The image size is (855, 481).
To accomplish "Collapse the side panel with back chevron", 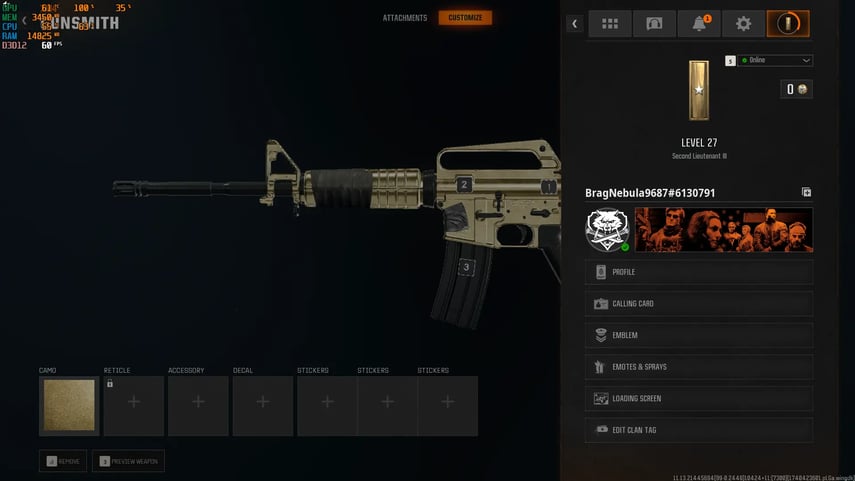I will (574, 23).
